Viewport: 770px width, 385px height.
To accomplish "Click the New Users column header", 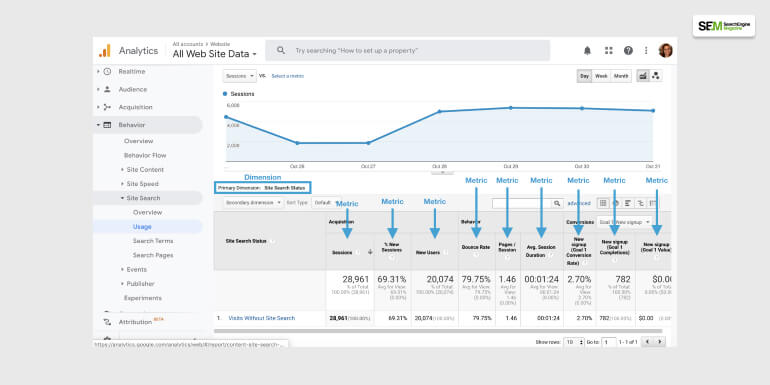I will point(428,252).
